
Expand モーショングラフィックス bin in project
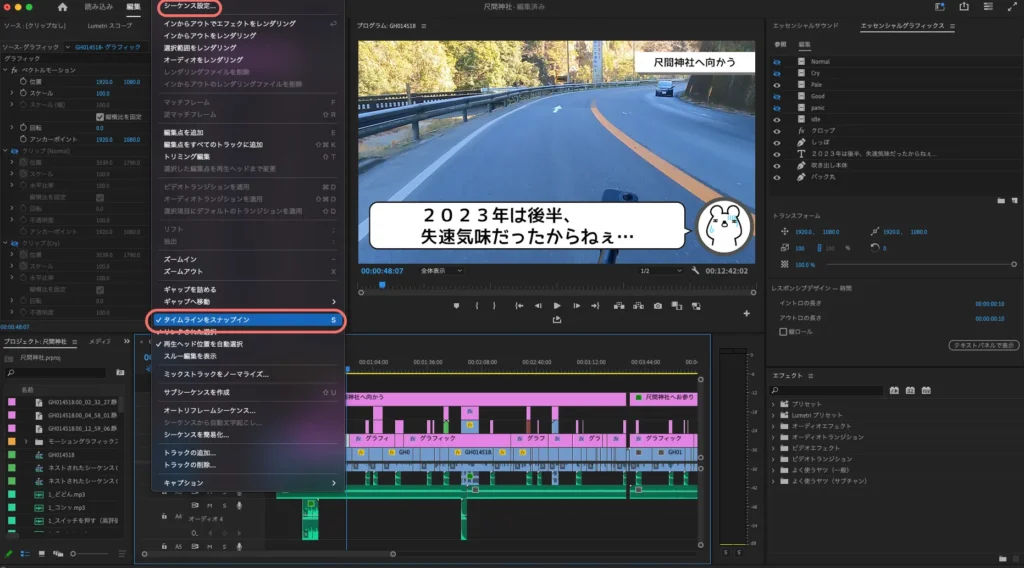(x=26, y=442)
